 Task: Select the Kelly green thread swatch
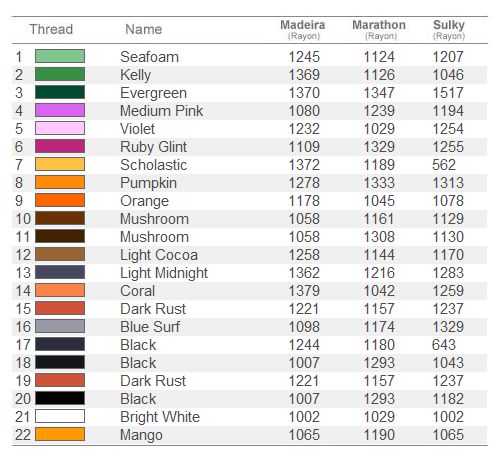point(60,74)
